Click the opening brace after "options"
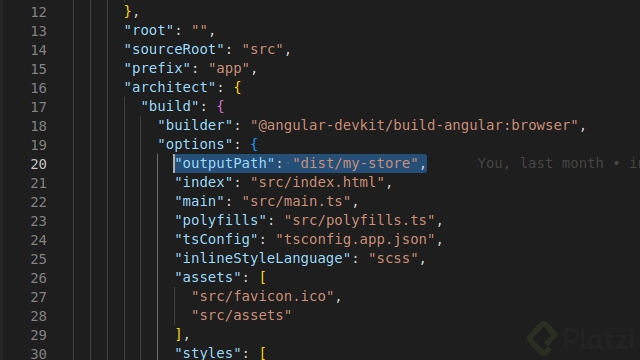The width and height of the screenshot is (640, 360). [254, 144]
